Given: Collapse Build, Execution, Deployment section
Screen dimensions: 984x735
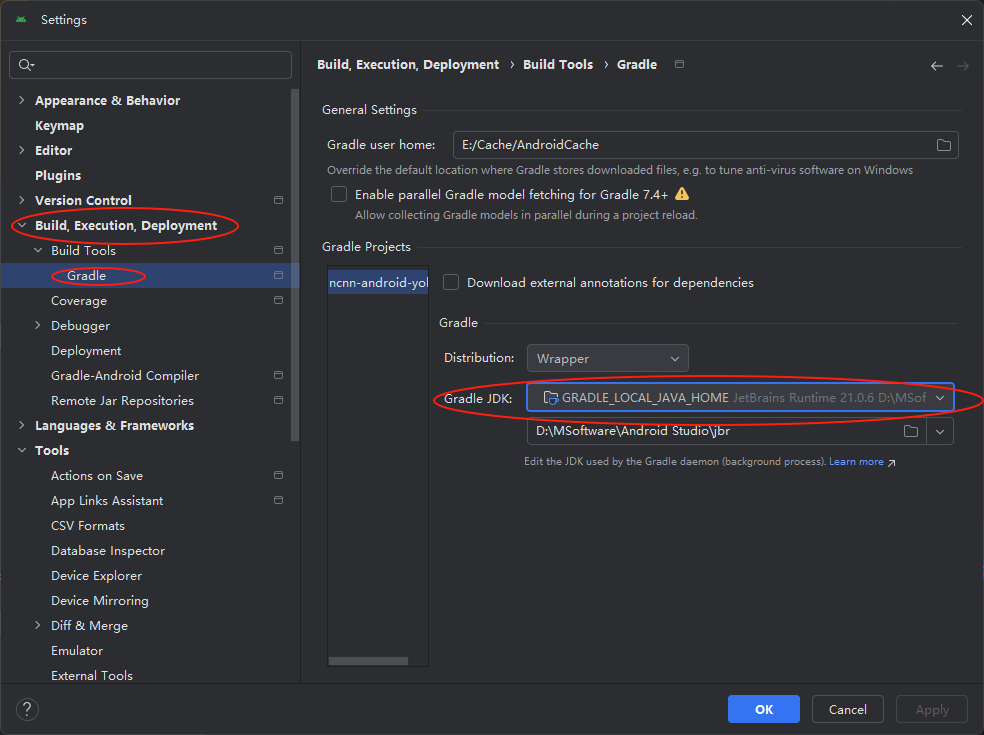Looking at the screenshot, I should (22, 225).
